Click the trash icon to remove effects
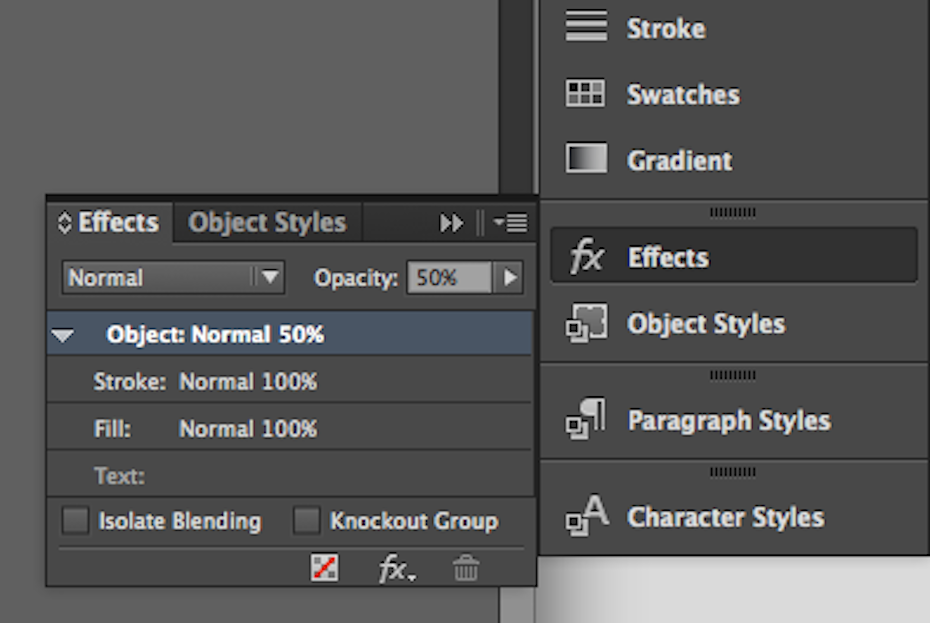 [x=465, y=569]
